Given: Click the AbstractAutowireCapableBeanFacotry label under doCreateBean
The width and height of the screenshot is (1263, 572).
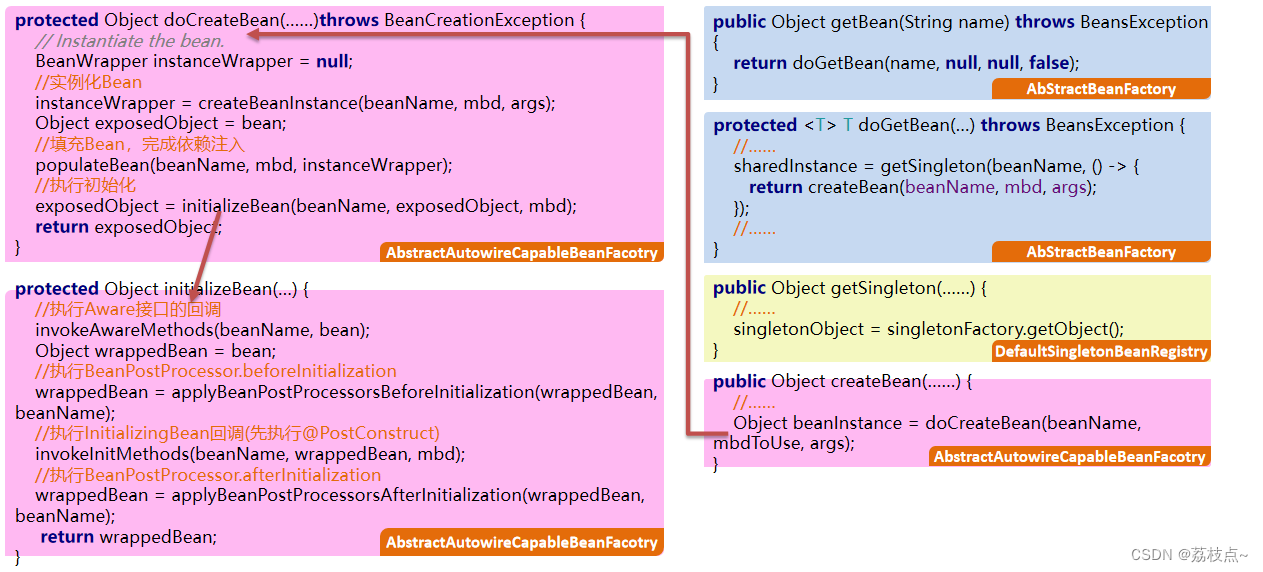Looking at the screenshot, I should 522,252.
